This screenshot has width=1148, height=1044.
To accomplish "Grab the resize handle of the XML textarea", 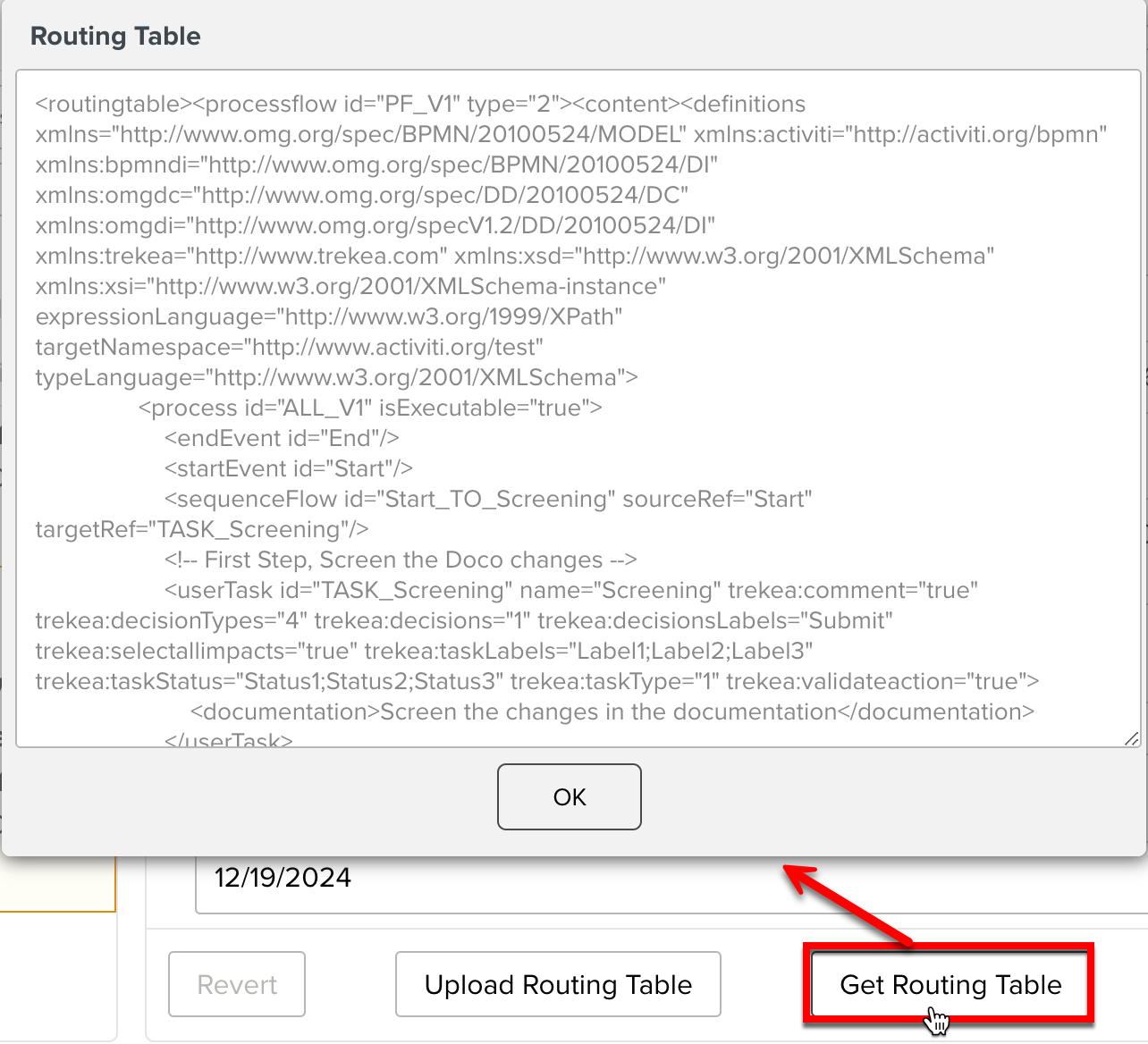I will point(1131,738).
